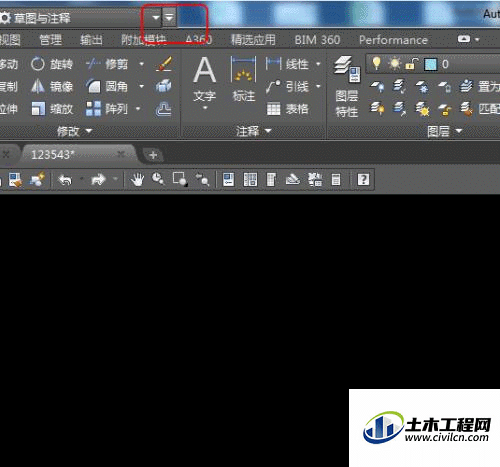Expand the 图层 (Layers) panel
Image resolution: width=500 pixels, height=467 pixels.
tap(445, 131)
